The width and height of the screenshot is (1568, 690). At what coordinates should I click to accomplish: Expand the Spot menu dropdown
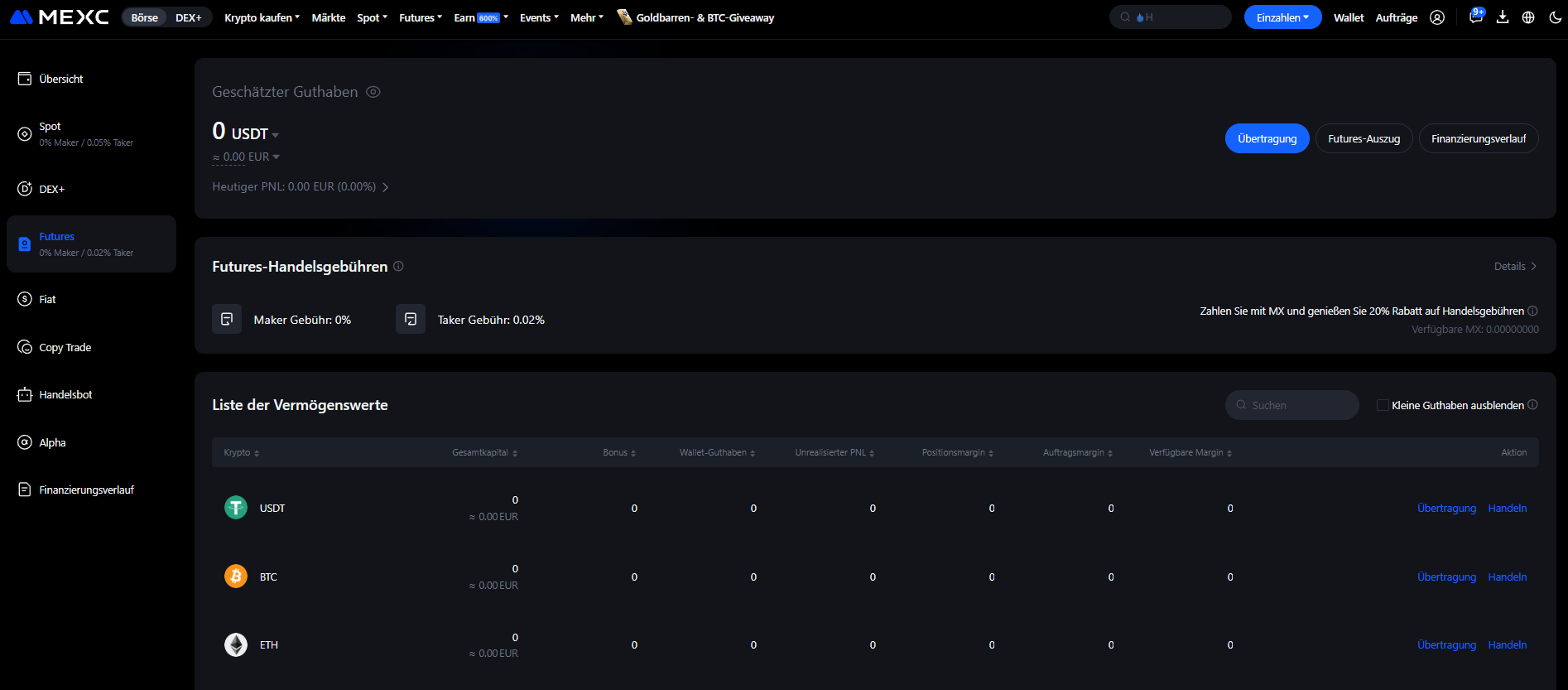pyautogui.click(x=372, y=17)
